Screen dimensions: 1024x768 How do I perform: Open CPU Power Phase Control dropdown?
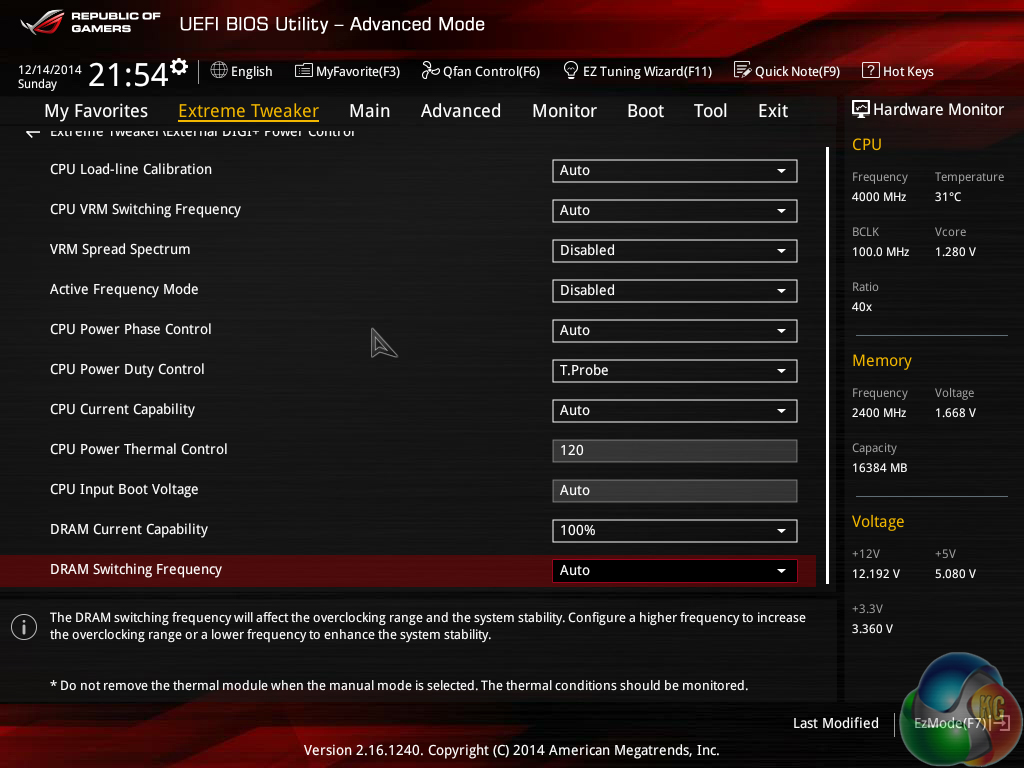click(675, 330)
